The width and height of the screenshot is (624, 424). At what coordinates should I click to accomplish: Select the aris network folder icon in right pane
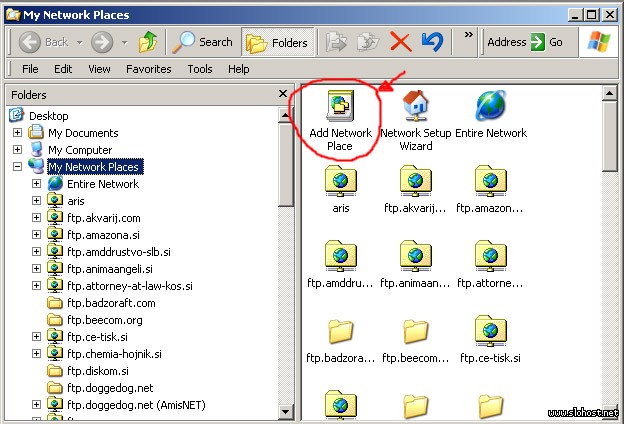[340, 182]
